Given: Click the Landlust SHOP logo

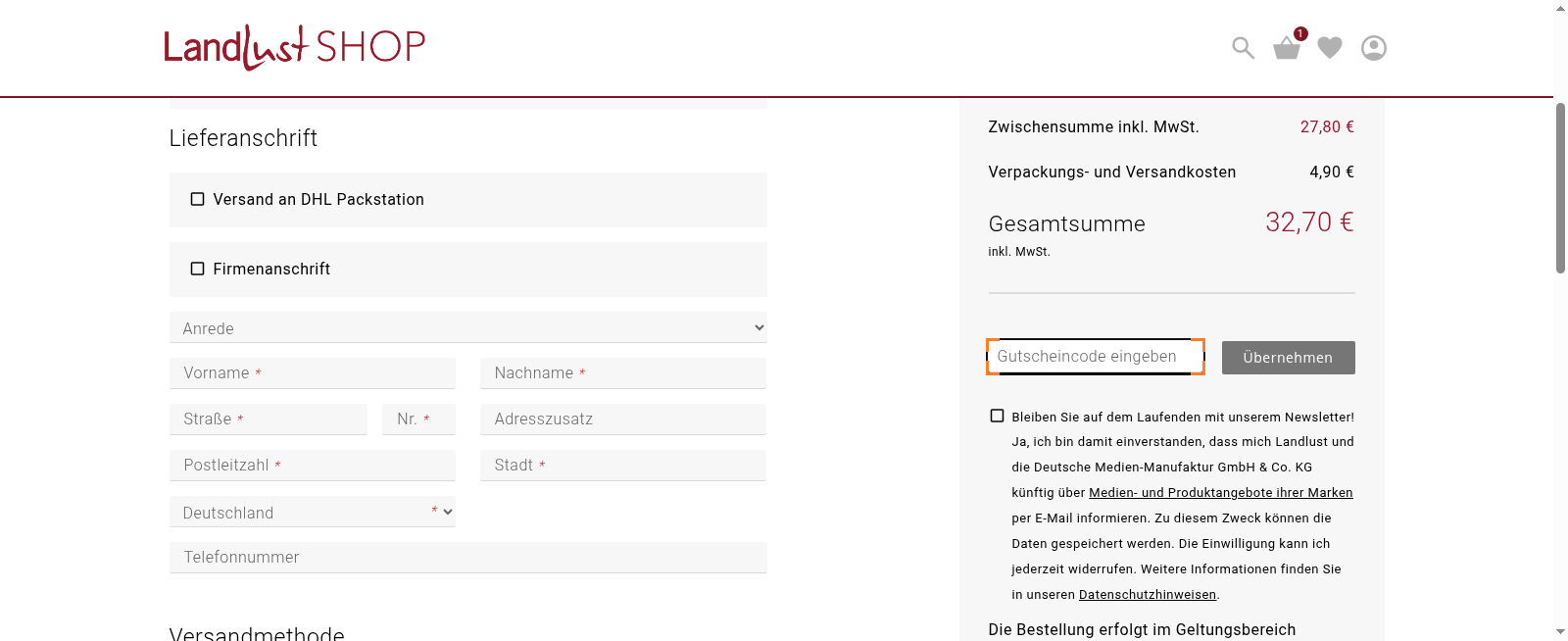Looking at the screenshot, I should tap(294, 47).
